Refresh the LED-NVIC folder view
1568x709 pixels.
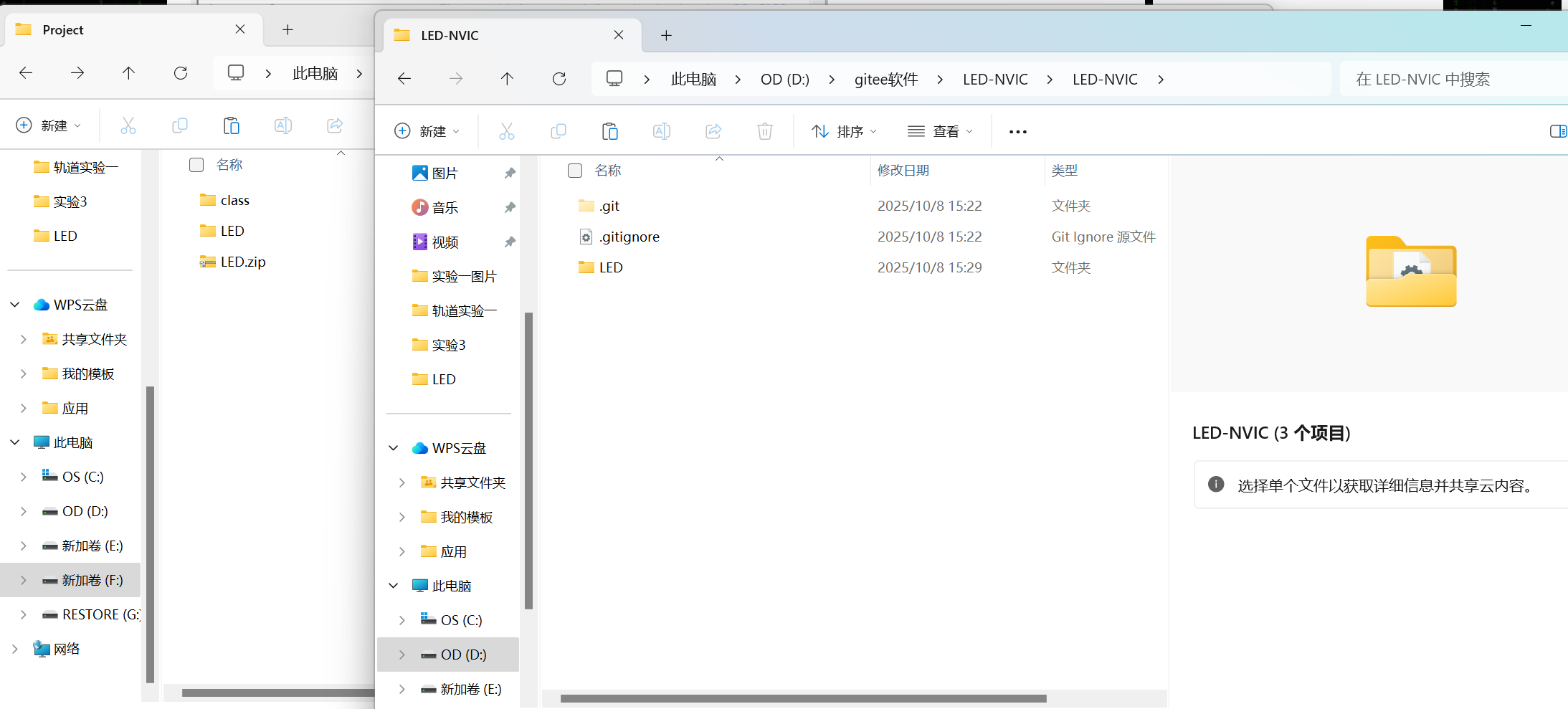coord(559,79)
